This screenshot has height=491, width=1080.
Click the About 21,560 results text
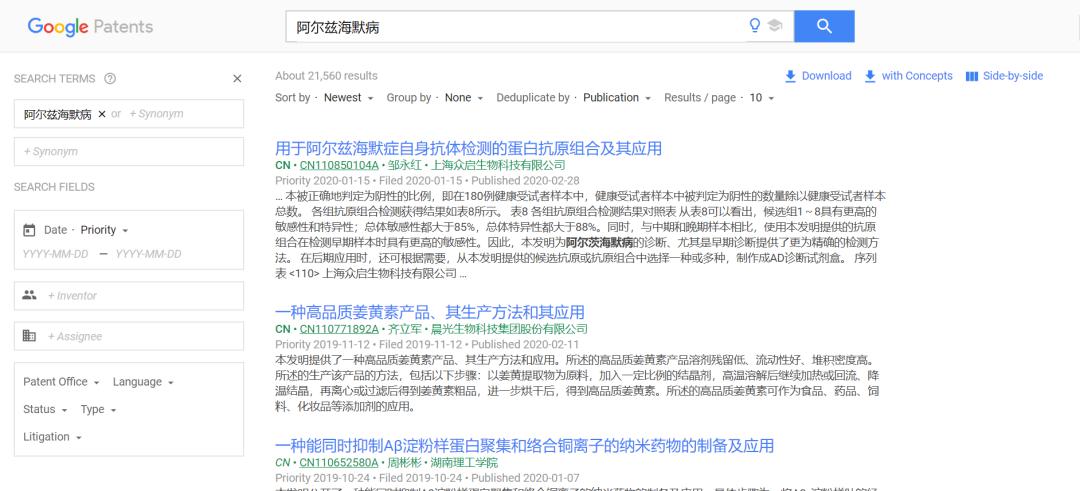tap(326, 76)
